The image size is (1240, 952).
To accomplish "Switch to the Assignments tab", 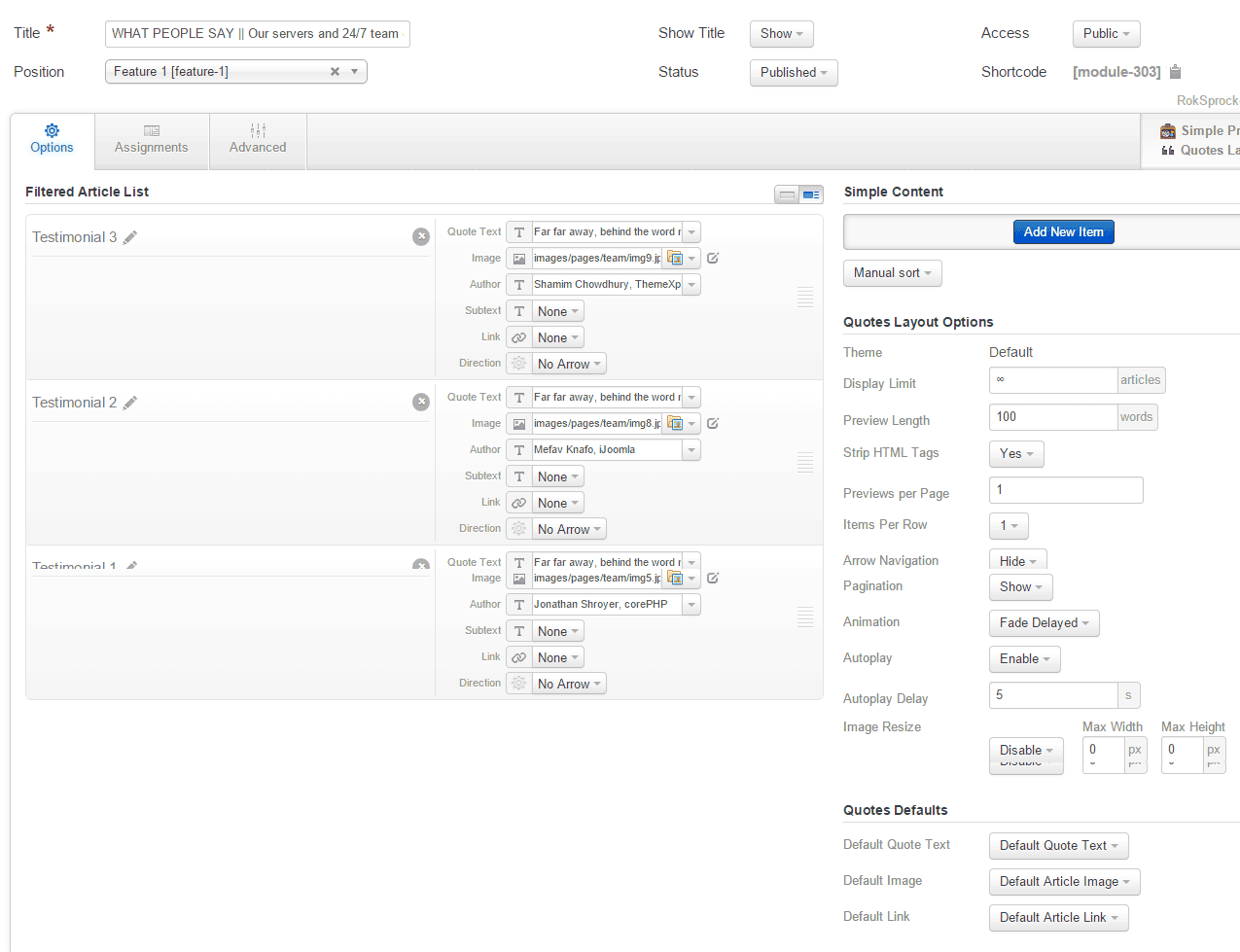I will pyautogui.click(x=151, y=141).
